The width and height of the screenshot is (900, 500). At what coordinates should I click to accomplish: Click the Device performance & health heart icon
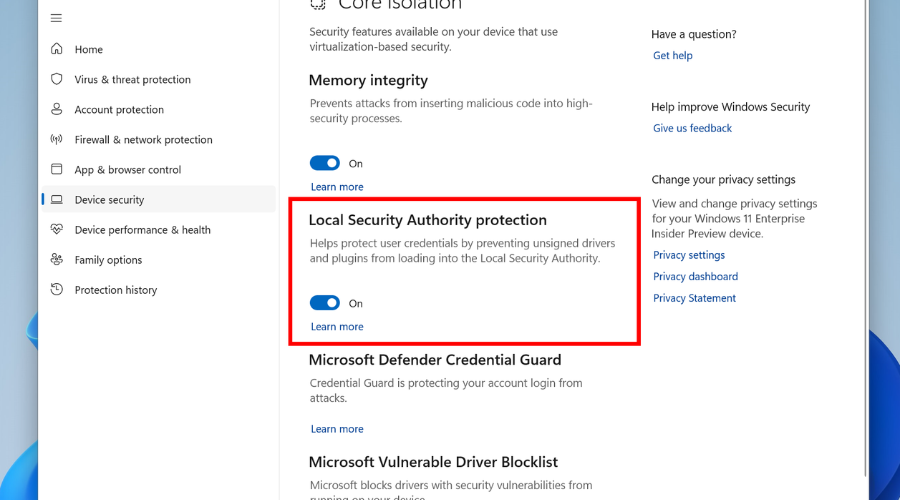pos(56,230)
